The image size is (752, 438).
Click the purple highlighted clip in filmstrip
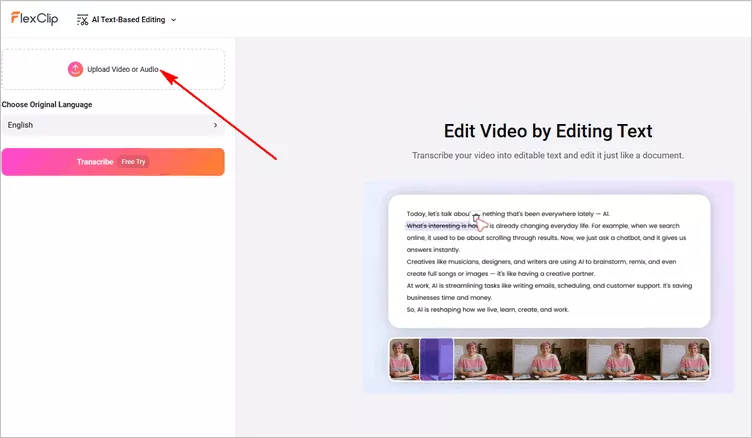coord(436,359)
